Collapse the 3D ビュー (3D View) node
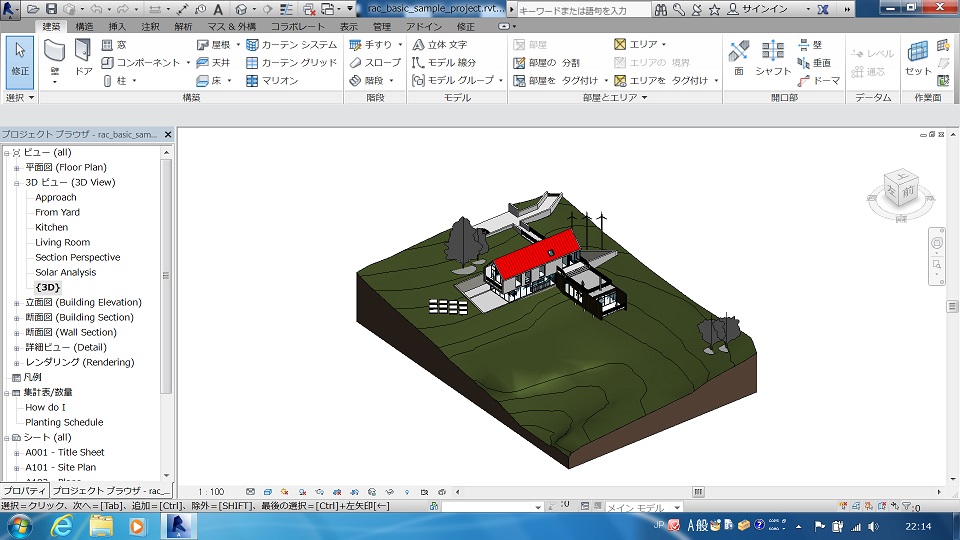The image size is (960, 540). pos(17,183)
